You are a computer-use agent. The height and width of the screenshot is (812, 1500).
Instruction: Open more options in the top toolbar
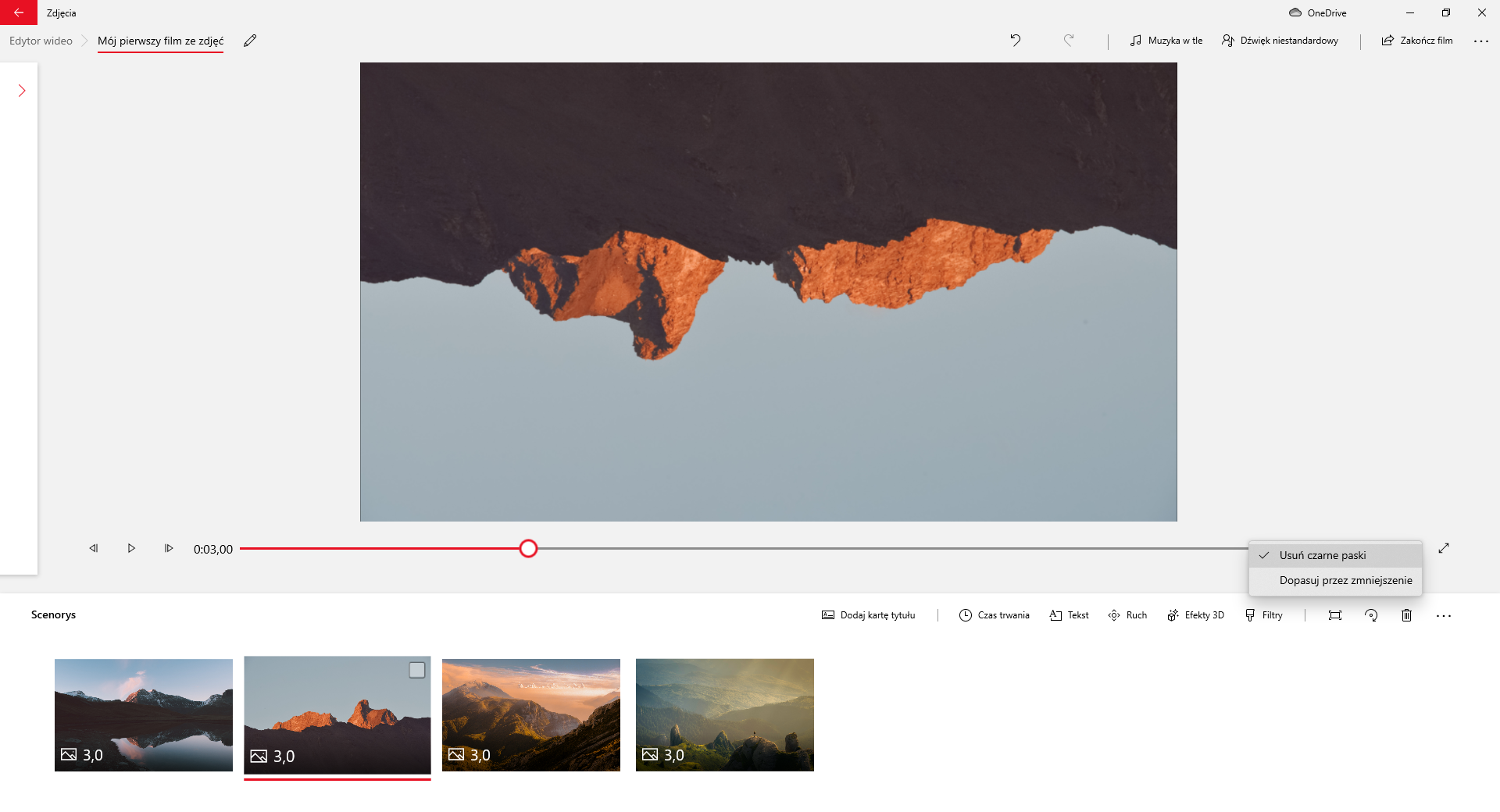coord(1480,41)
